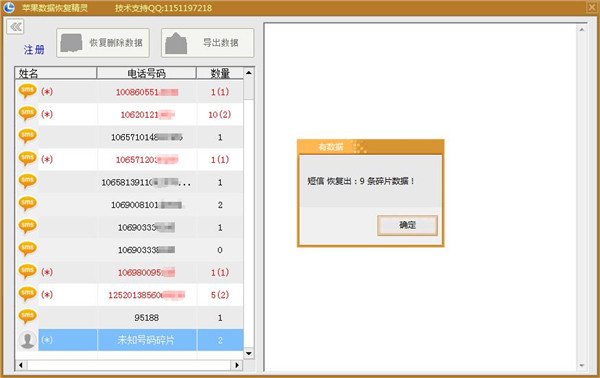Click the sms icon for 1065710148 row
This screenshot has height=378, width=600.
pos(28,137)
